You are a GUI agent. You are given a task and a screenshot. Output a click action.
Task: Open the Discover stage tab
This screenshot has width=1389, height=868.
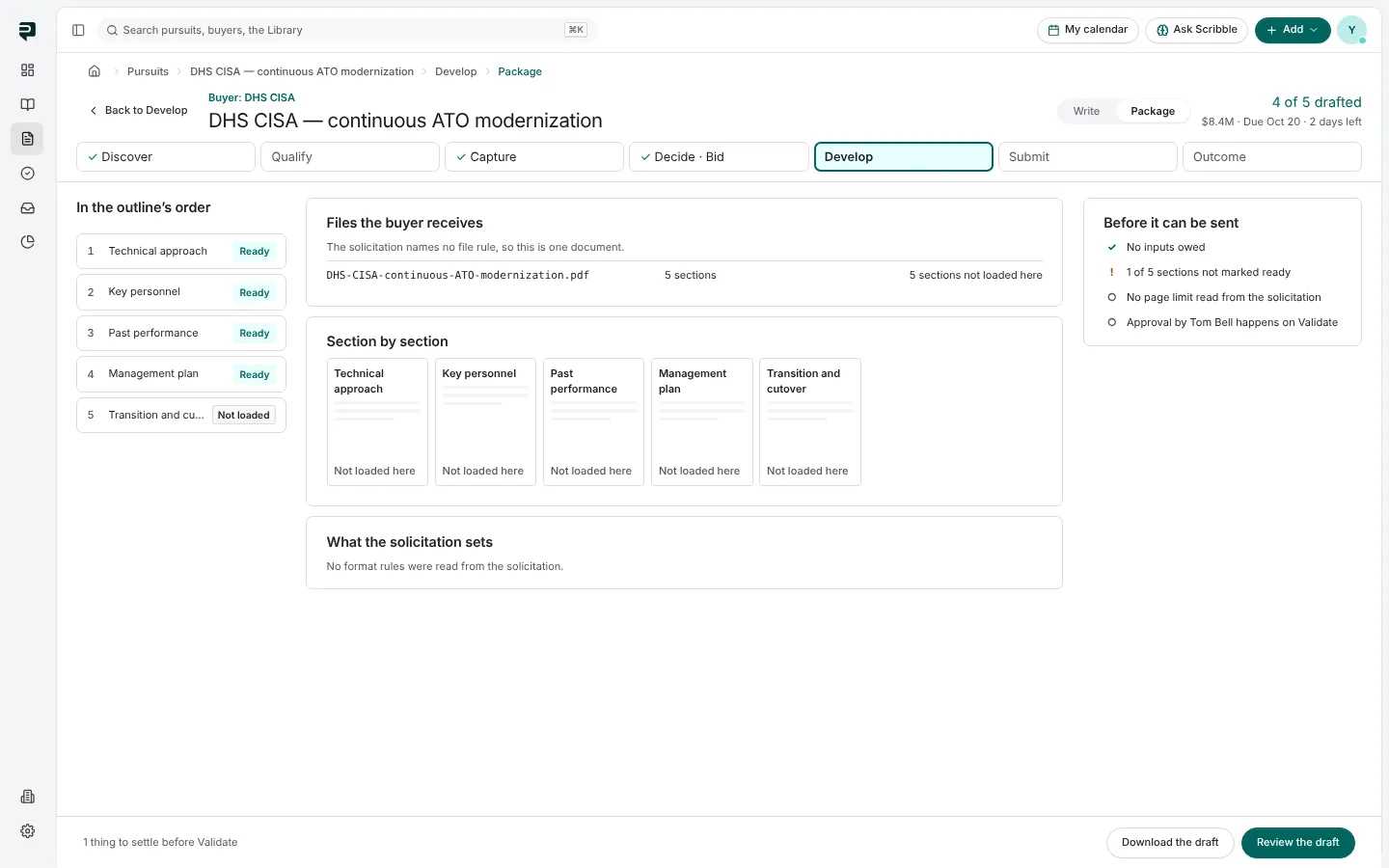[166, 157]
